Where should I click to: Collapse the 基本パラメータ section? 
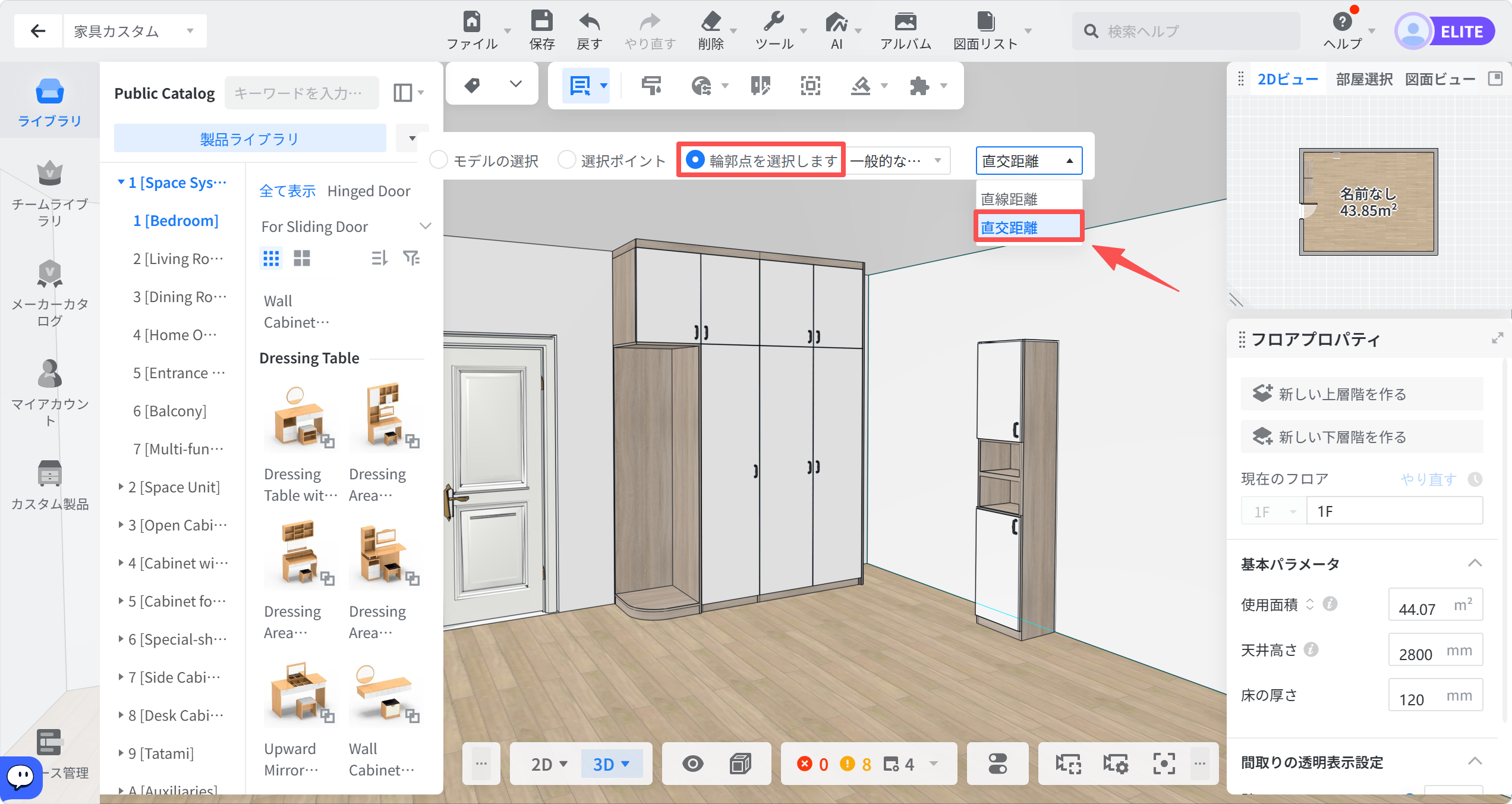point(1475,563)
